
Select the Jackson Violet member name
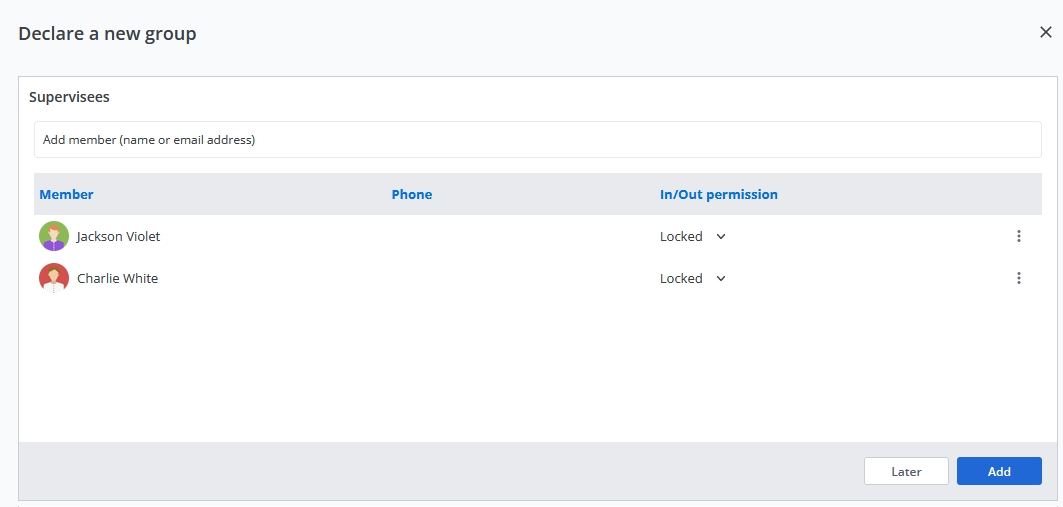(118, 237)
